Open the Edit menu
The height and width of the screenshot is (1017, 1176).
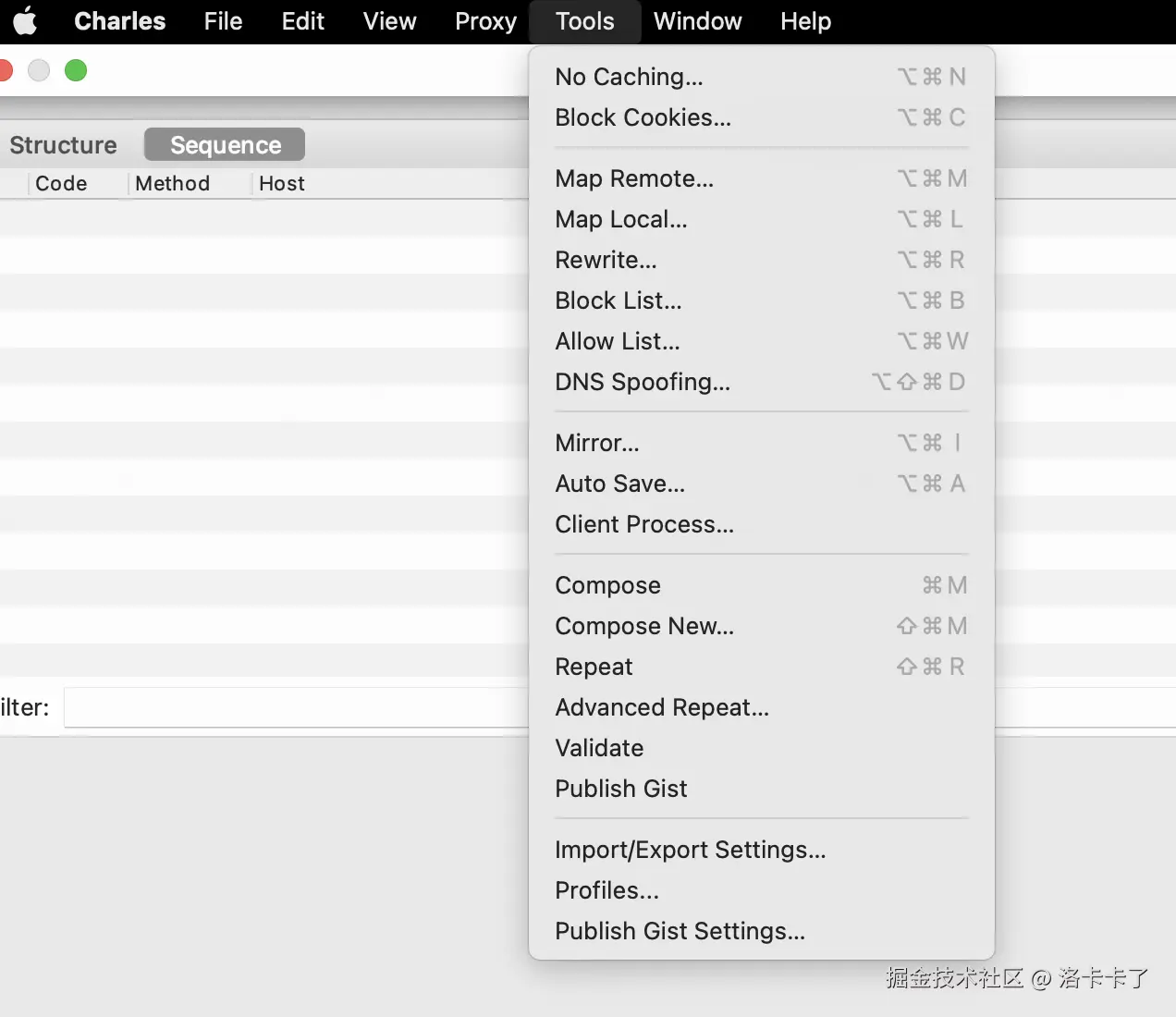tap(303, 21)
